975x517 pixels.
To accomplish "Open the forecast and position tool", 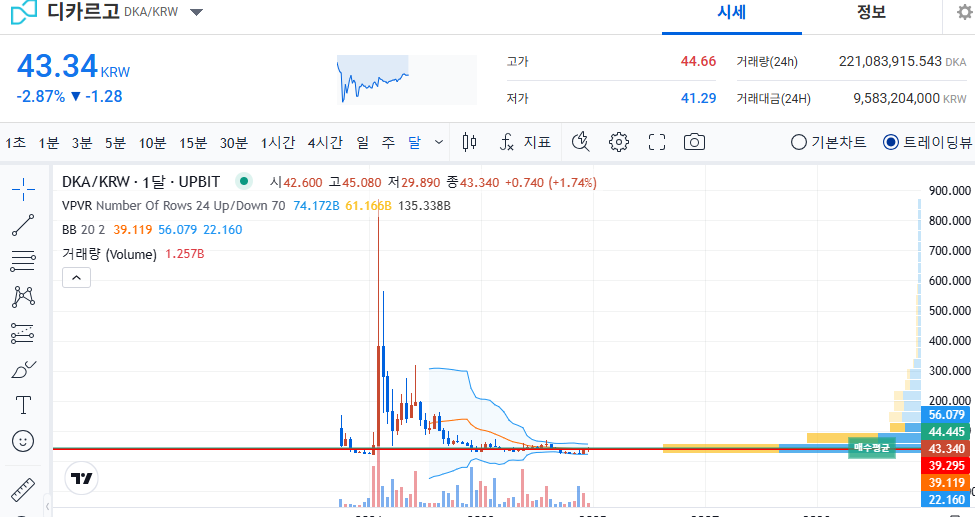I will tap(23, 333).
